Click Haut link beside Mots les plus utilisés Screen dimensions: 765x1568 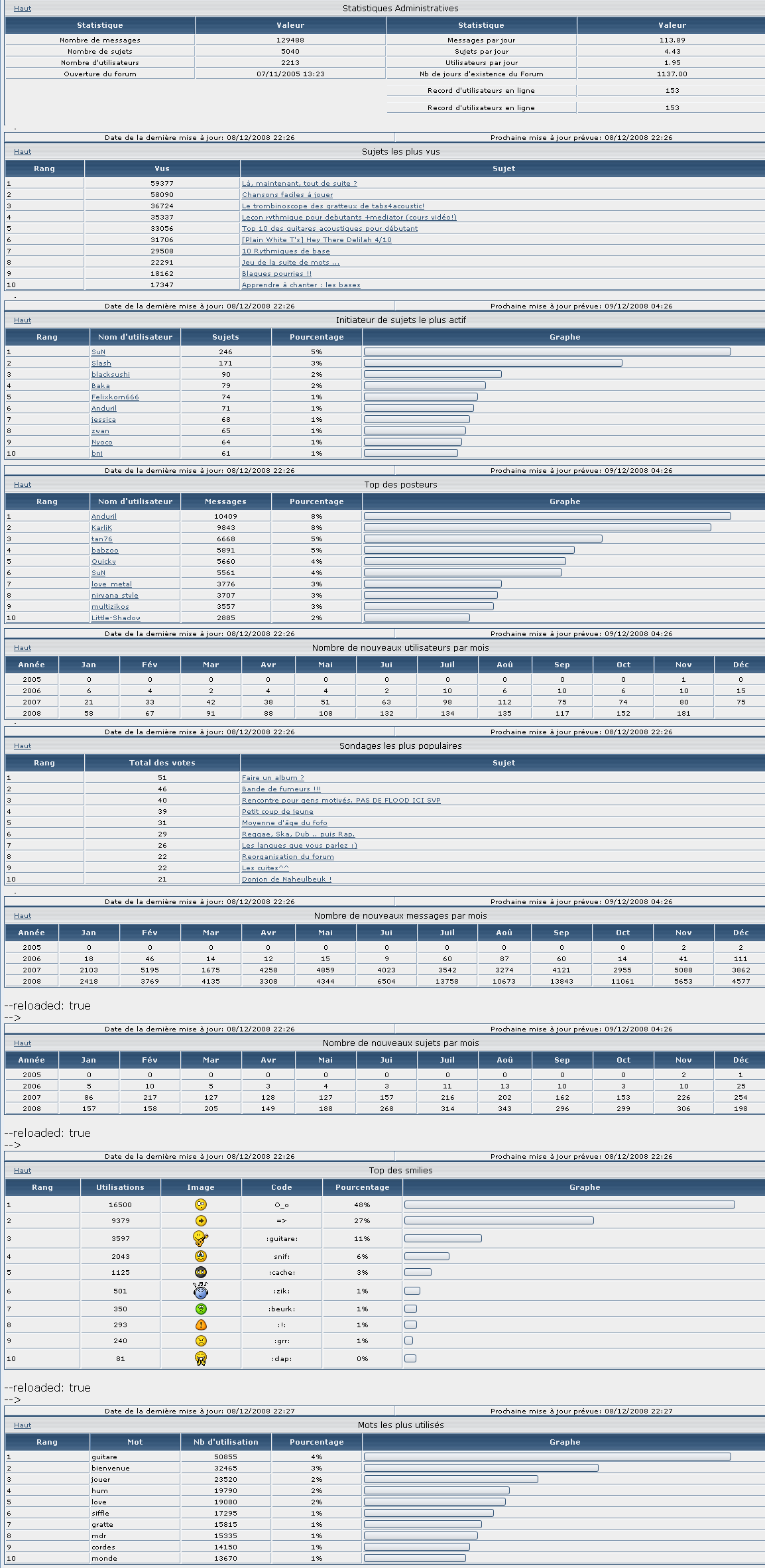pyautogui.click(x=23, y=1425)
